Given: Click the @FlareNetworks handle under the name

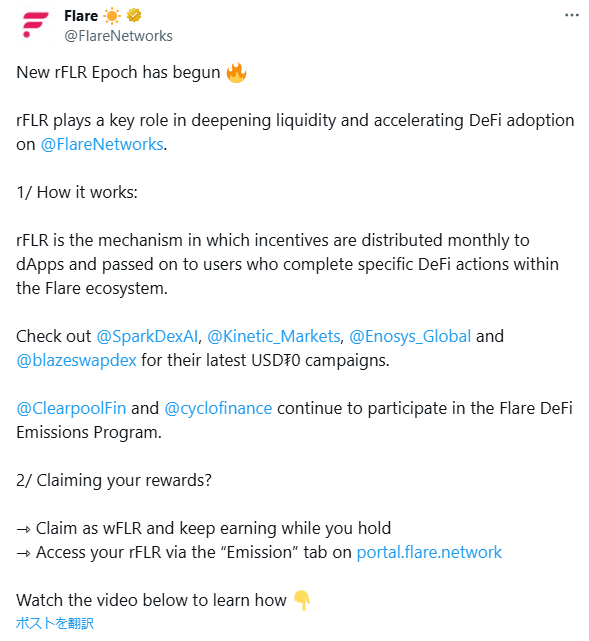Looking at the screenshot, I should tap(119, 36).
